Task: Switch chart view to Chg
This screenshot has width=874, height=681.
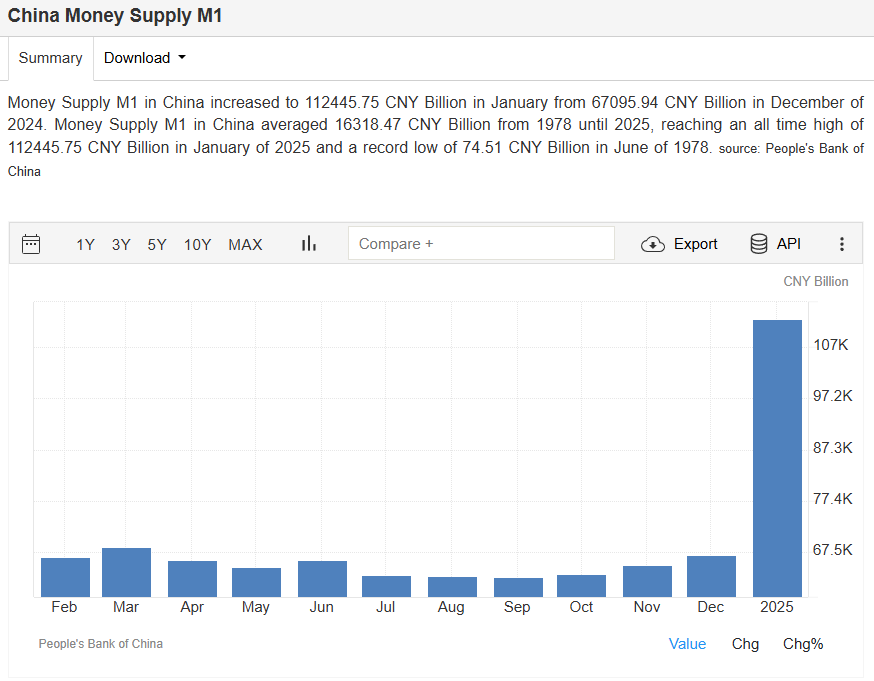Action: tap(745, 644)
